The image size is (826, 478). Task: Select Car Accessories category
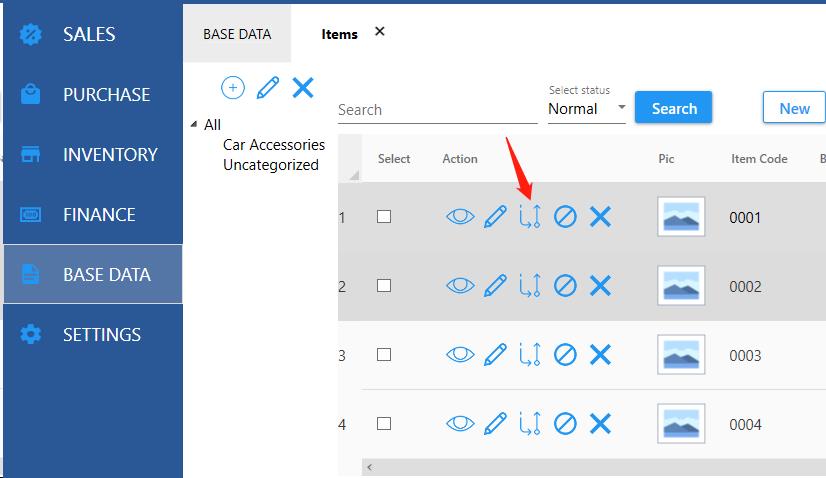[273, 145]
